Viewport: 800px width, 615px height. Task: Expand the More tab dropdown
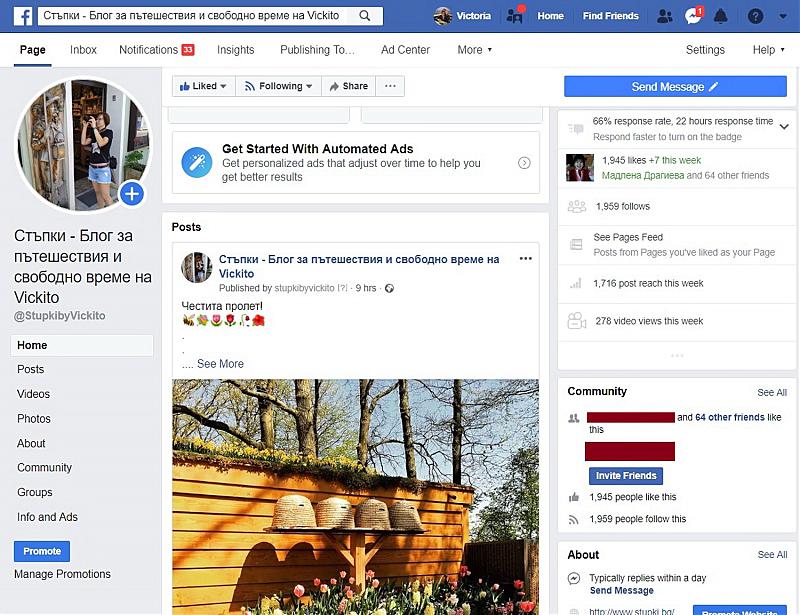[475, 50]
